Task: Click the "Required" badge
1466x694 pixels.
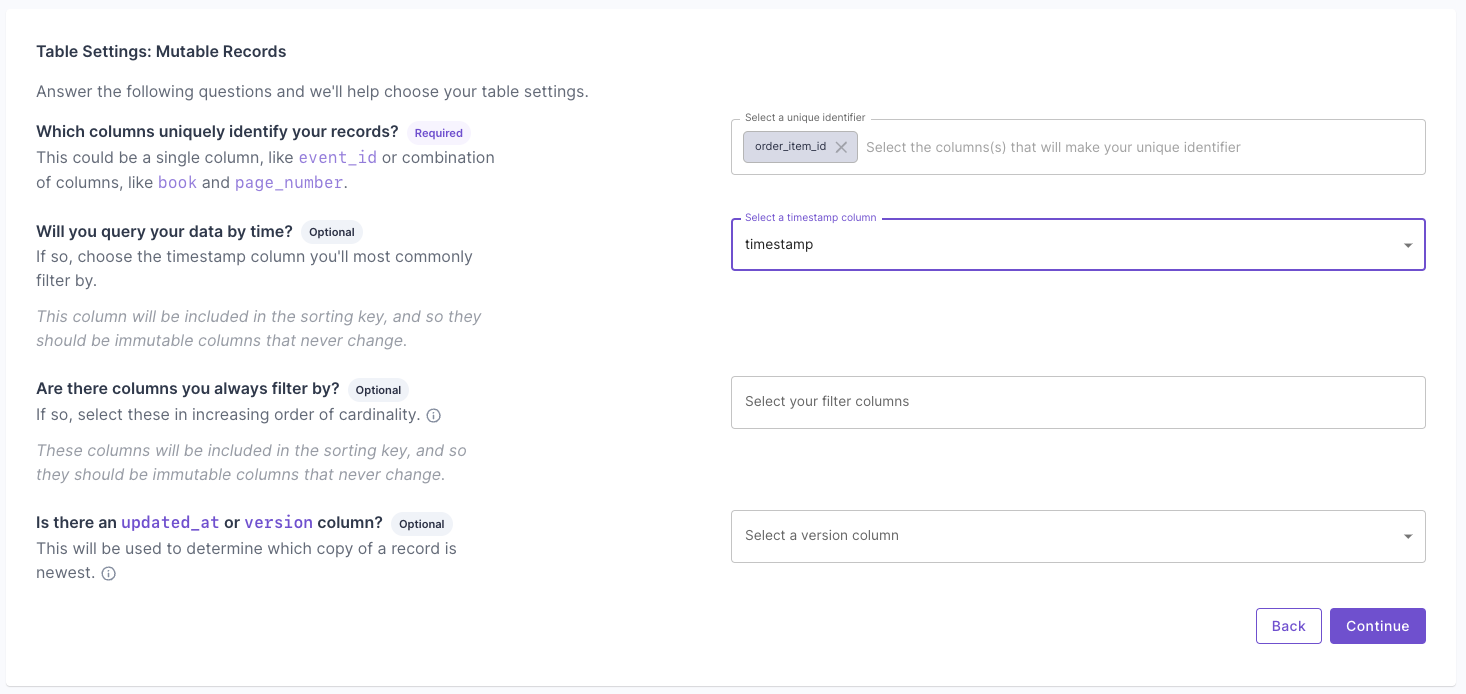Action: (438, 132)
